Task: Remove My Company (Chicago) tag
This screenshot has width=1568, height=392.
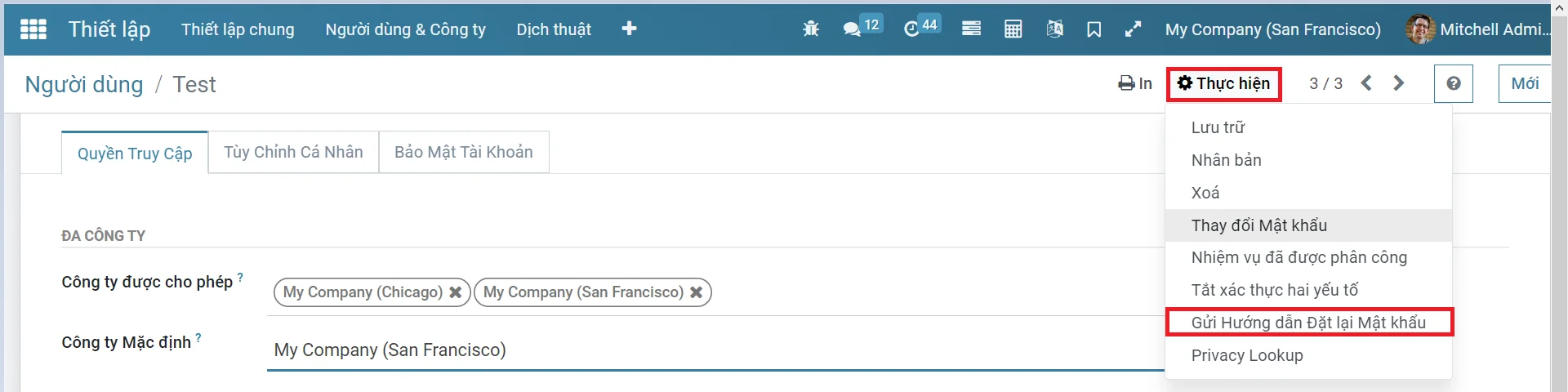Action: click(x=456, y=292)
